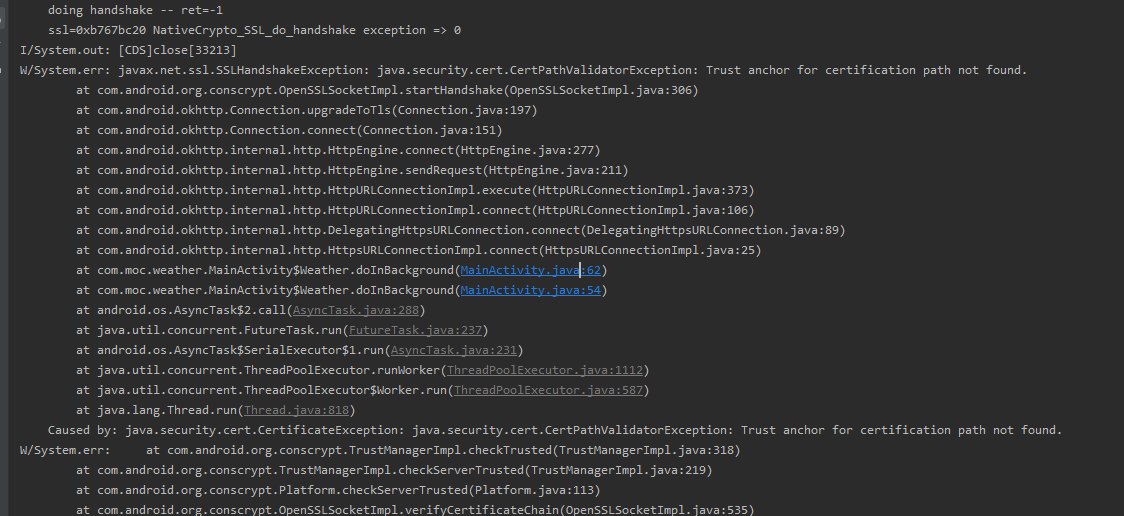Click the HttpsURLConnectionImpl.connect stack line
Image resolution: width=1124 pixels, height=516 pixels.
419,250
